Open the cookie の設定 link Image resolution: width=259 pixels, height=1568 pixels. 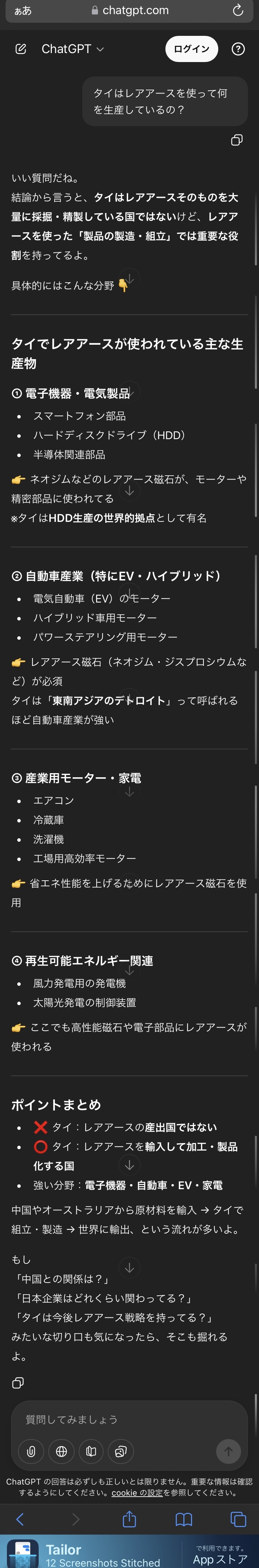pos(137,1493)
